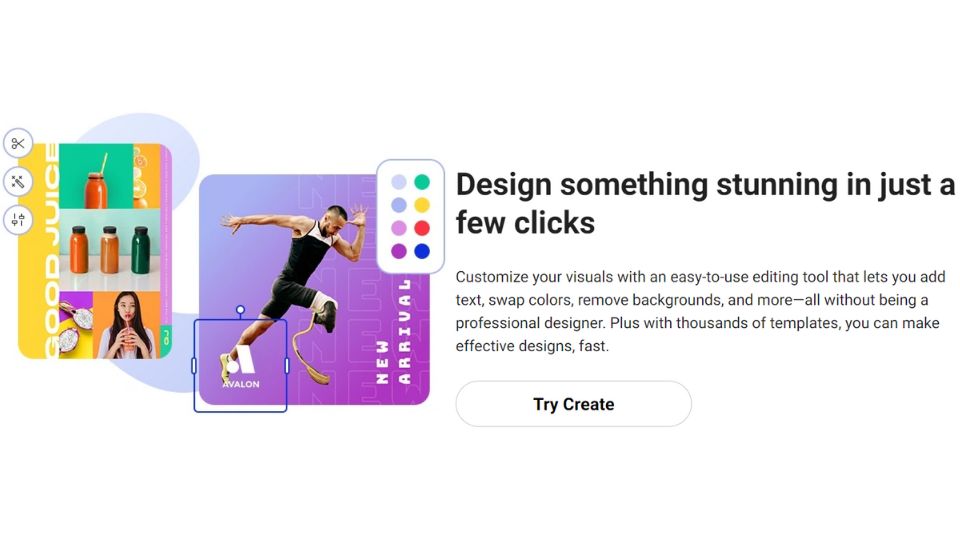Click the woman drinking juice photo
Viewport: 960px width, 540px height.
pos(127,325)
